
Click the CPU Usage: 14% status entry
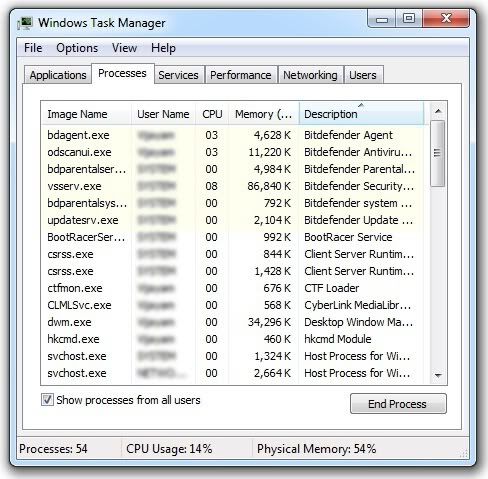(x=169, y=449)
